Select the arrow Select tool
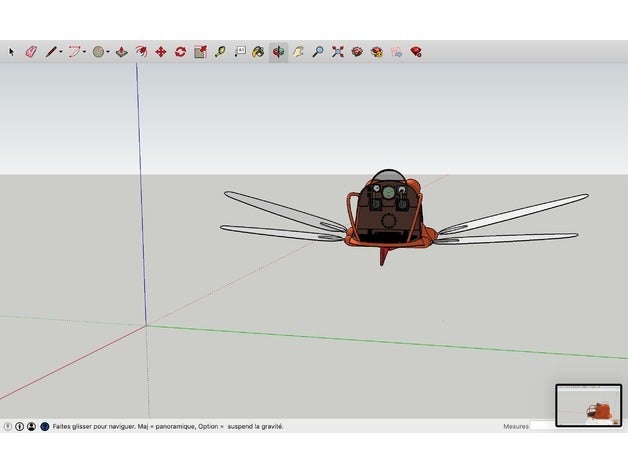The height and width of the screenshot is (472, 628). (12, 51)
